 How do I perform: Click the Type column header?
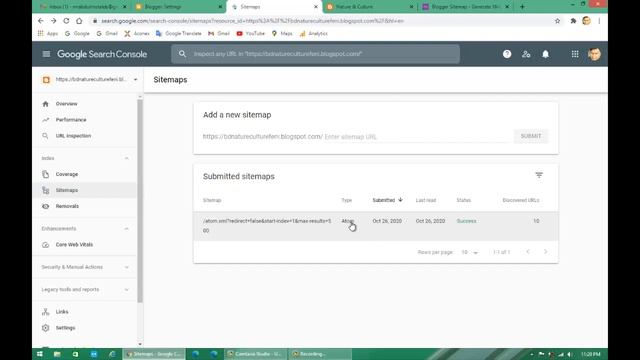pos(347,200)
